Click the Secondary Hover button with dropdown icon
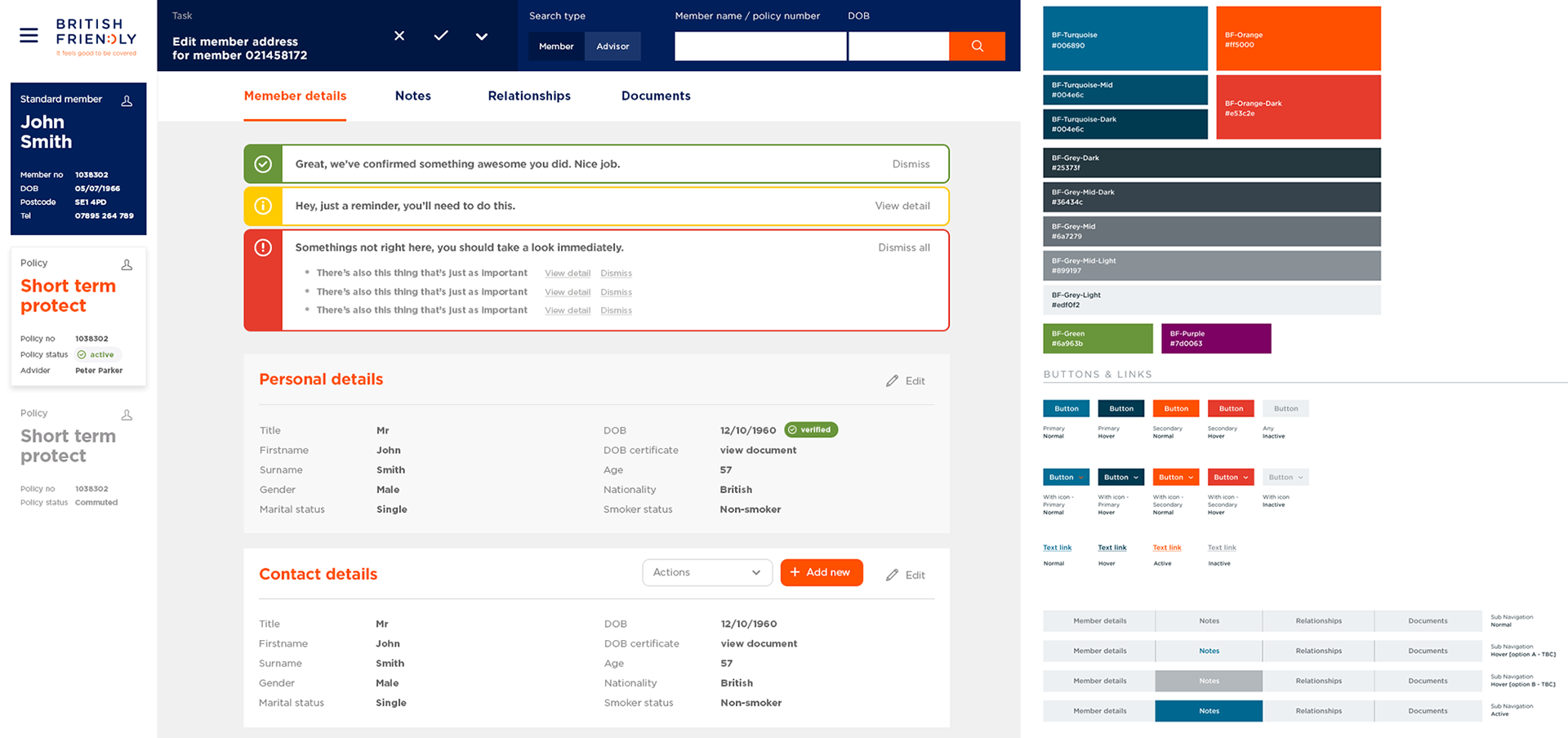Screen dimensions: 1568x738 [1230, 478]
